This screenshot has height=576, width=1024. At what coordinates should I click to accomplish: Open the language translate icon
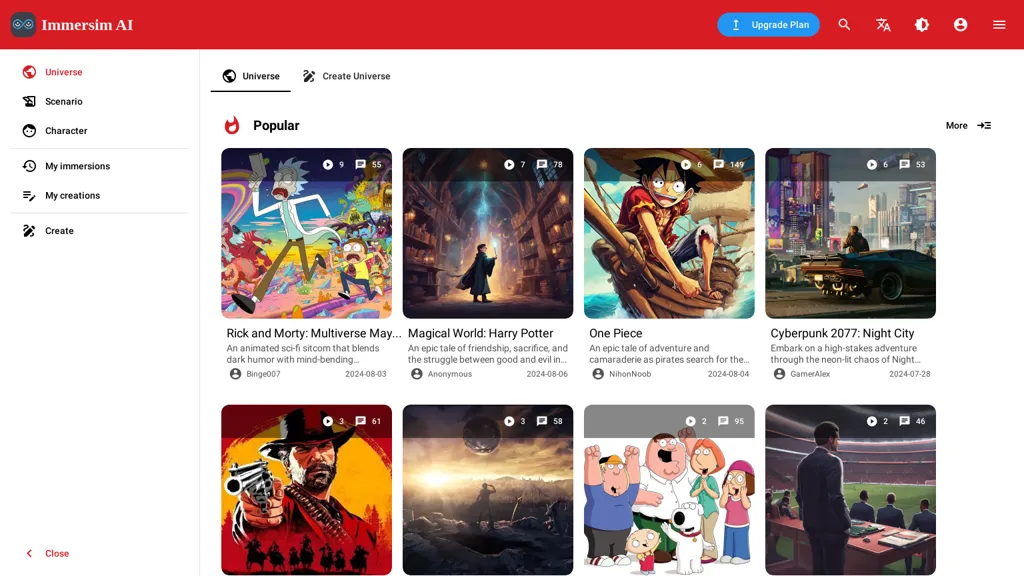(x=883, y=25)
